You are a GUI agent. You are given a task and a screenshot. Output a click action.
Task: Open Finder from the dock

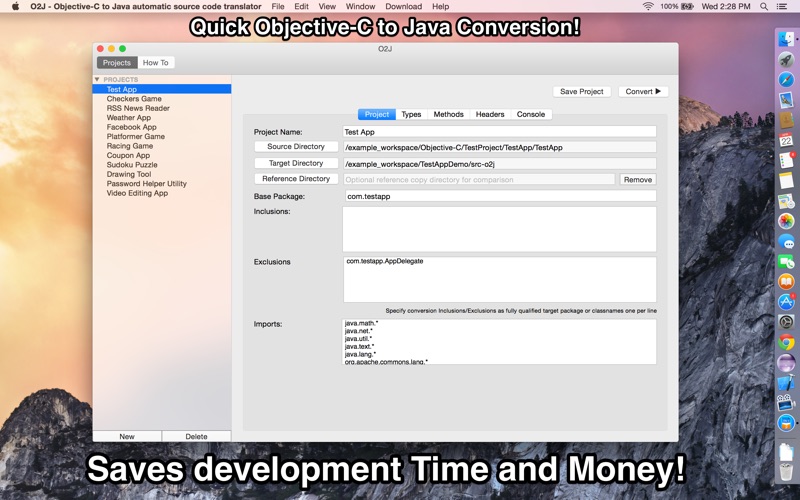point(786,39)
